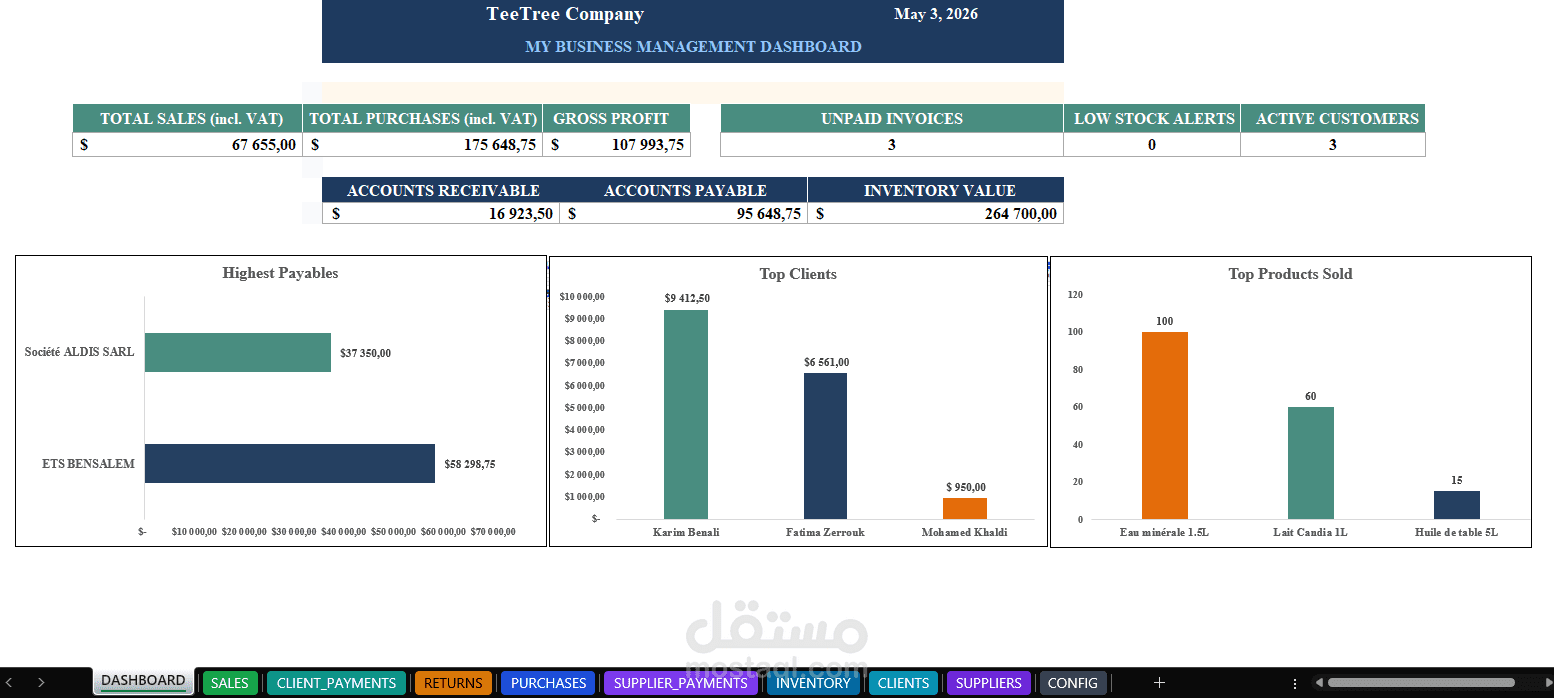Click the UNPAID INVOICES header
1554x698 pixels.
tap(891, 118)
